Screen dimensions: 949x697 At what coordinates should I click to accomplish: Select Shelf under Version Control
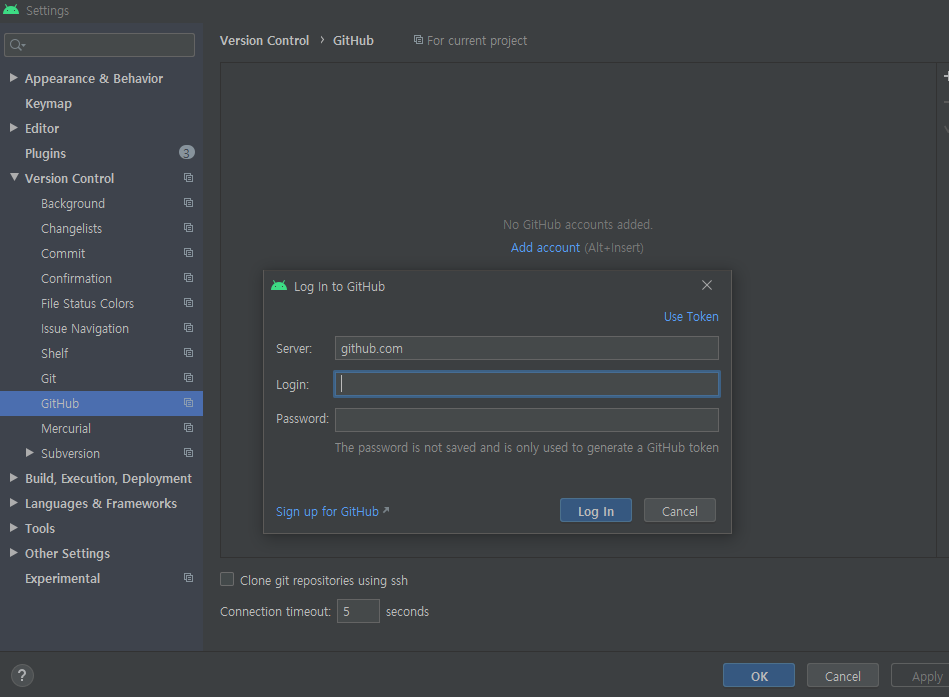(x=54, y=353)
